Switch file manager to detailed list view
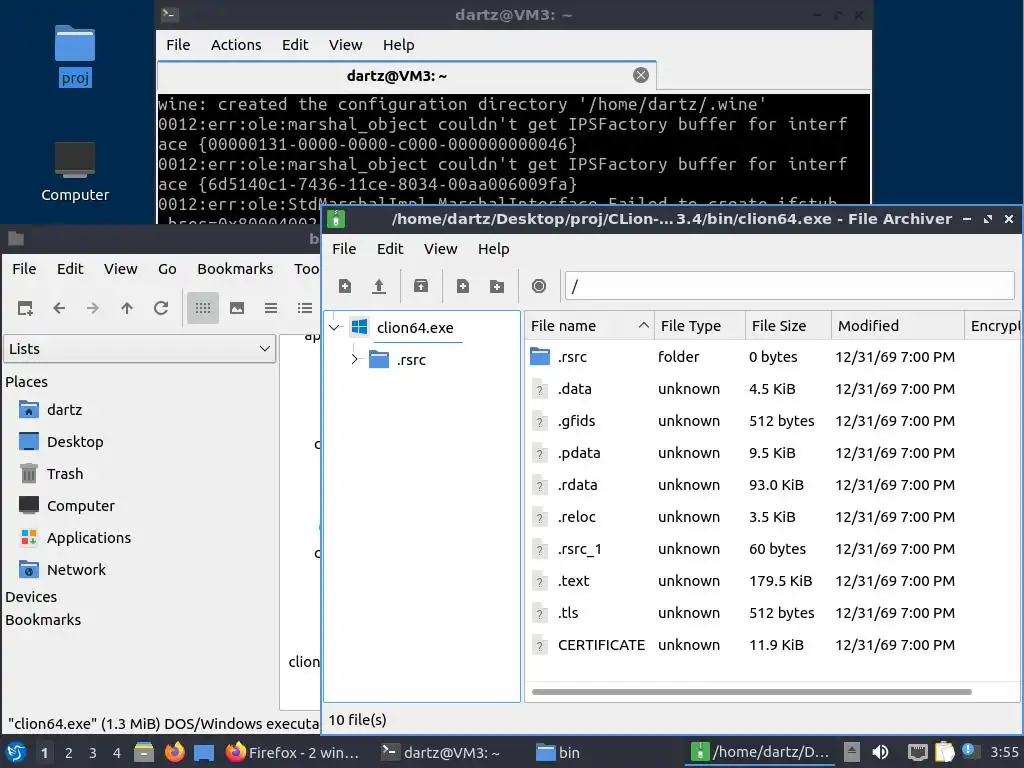Screen dimensions: 1024x768 (x=305, y=308)
